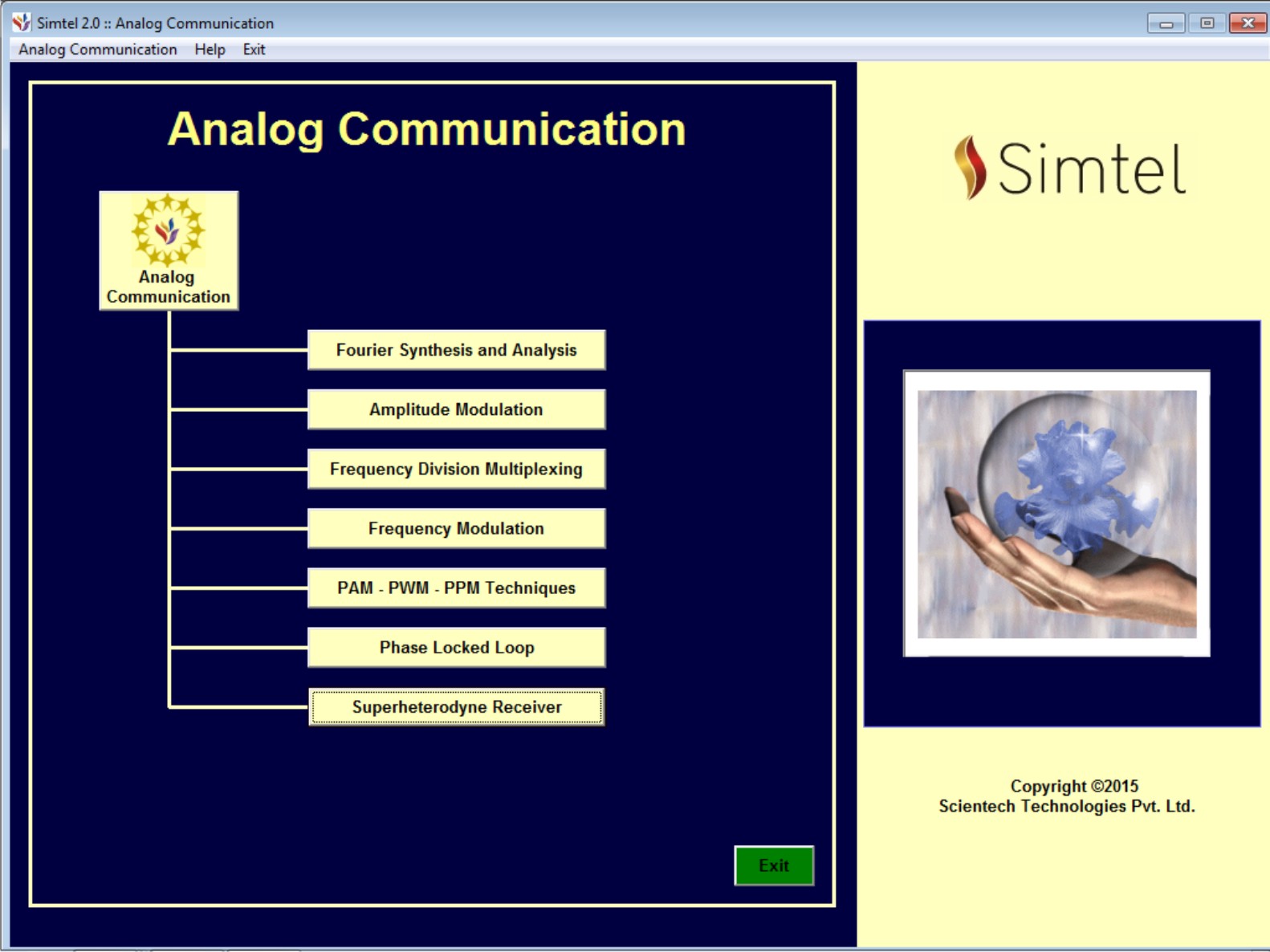
Task: Minimize the Simtel window
Action: pyautogui.click(x=1166, y=23)
